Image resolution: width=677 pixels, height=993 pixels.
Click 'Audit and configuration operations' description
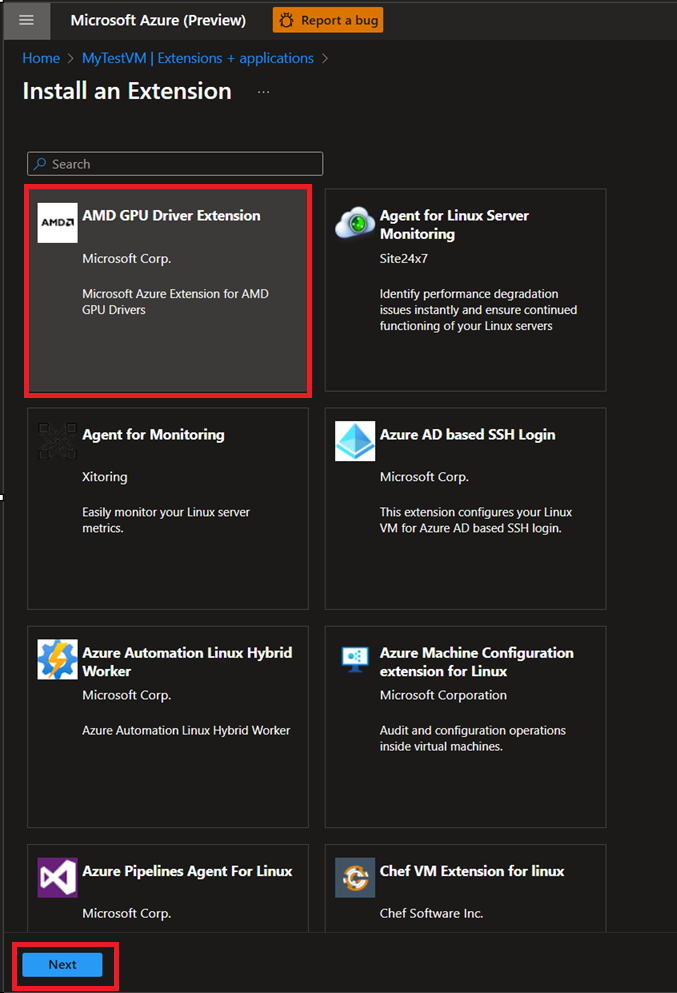click(x=472, y=738)
